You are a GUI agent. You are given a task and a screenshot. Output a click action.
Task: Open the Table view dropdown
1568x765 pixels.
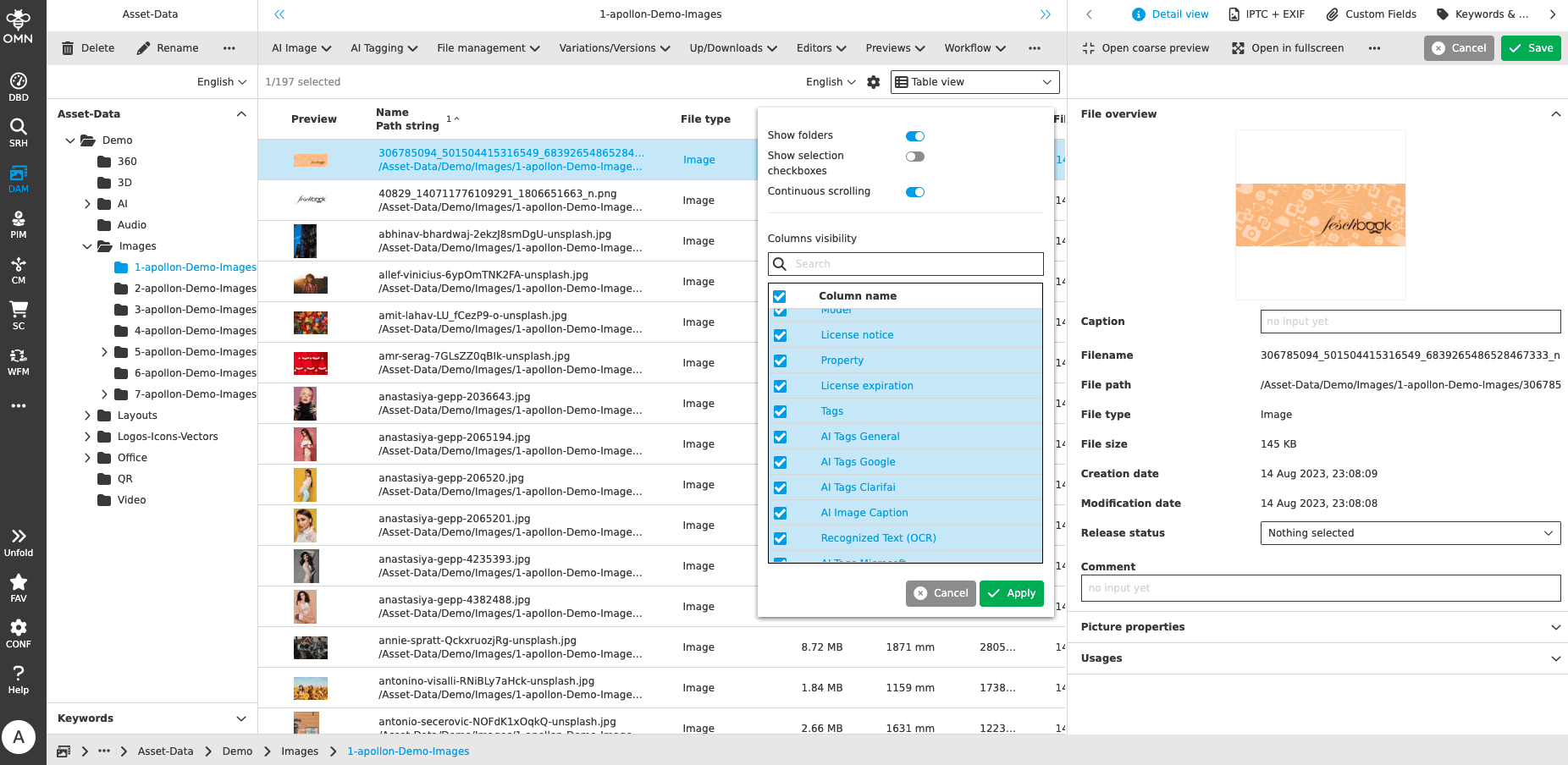click(x=974, y=82)
